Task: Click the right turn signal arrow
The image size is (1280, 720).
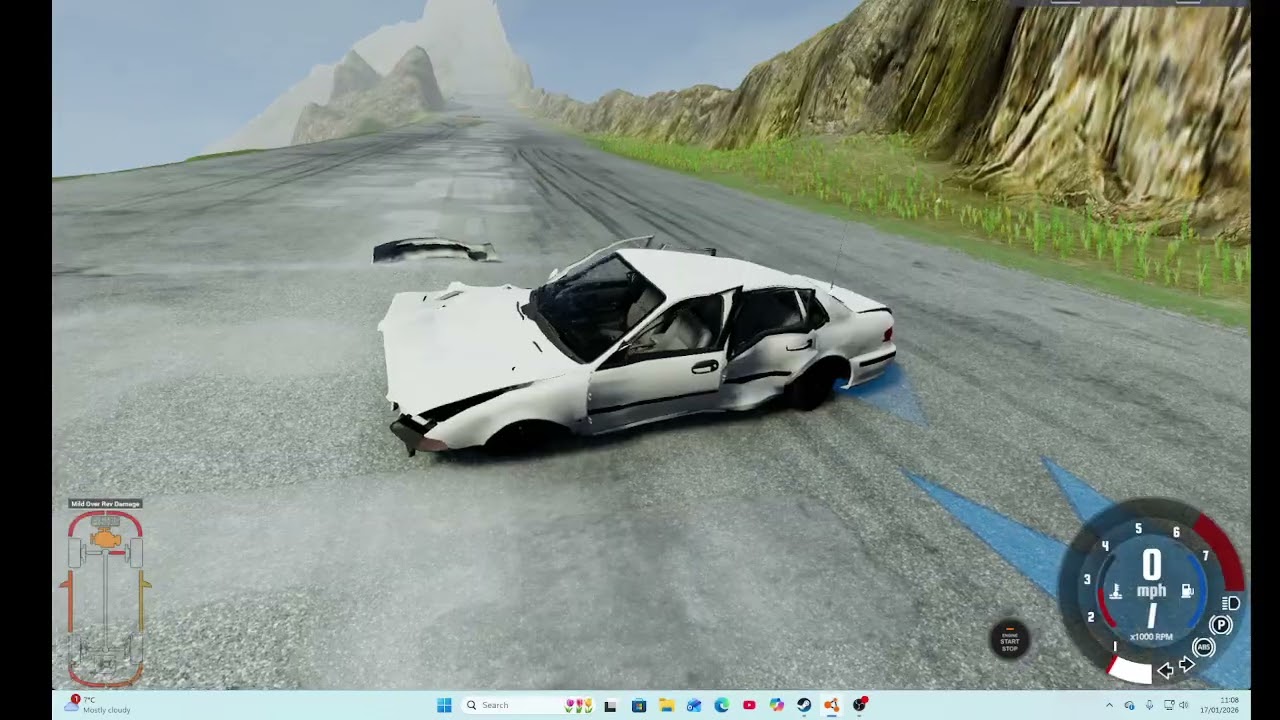Action: click(x=1187, y=664)
